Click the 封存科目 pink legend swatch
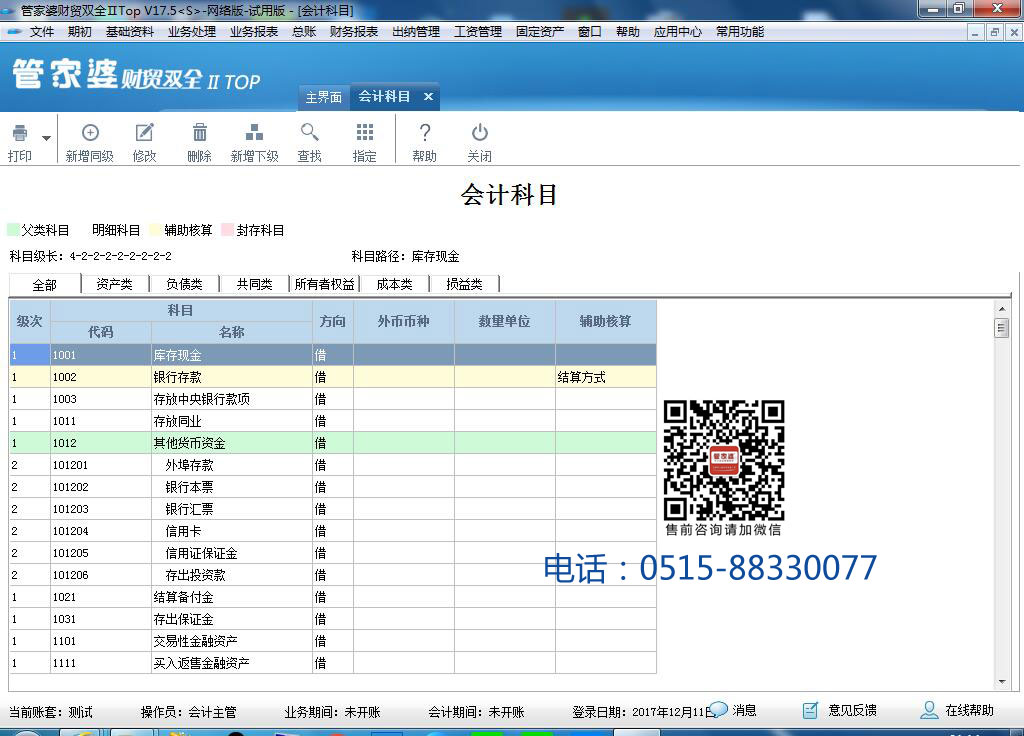 [228, 230]
